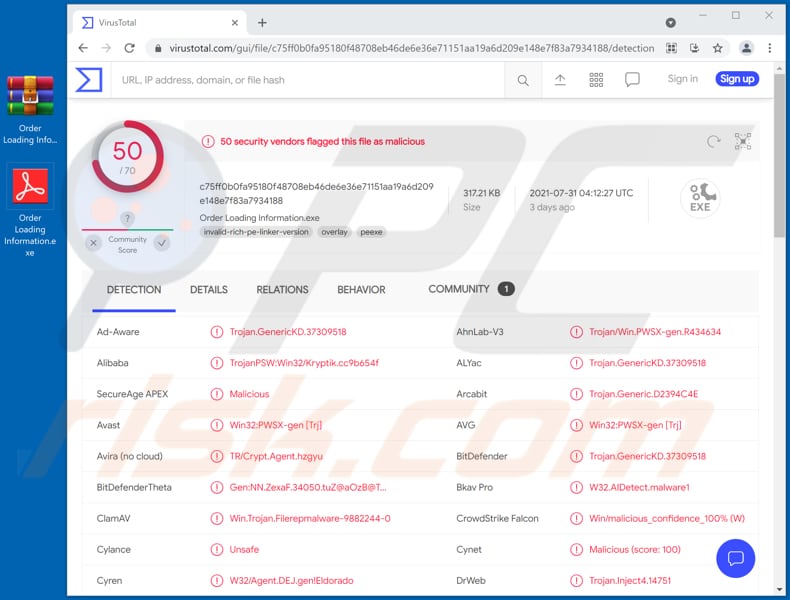
Task: Click the SecureAge APEX Malicious result
Action: [249, 394]
